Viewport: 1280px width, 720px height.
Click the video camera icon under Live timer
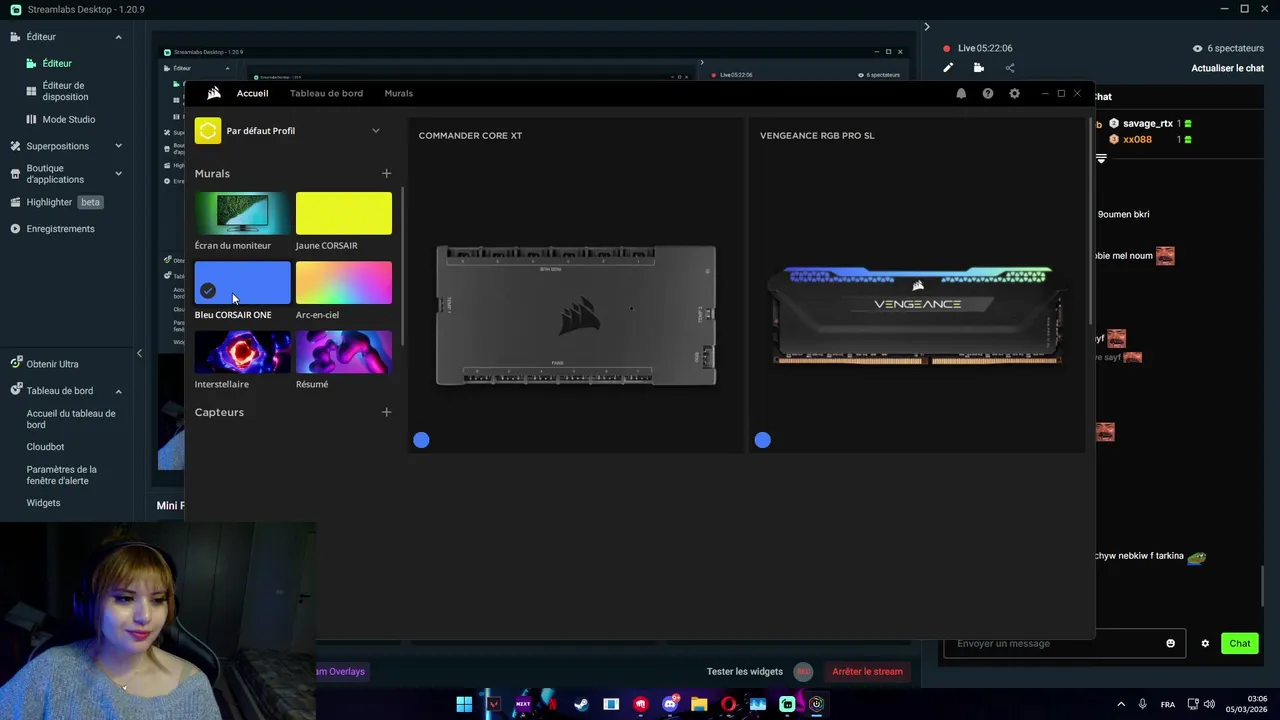pyautogui.click(x=979, y=68)
